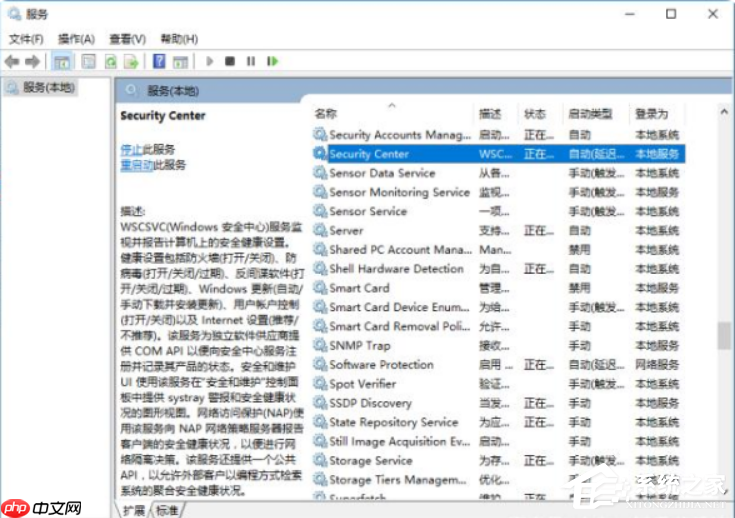The width and height of the screenshot is (735, 518).
Task: Go forward with the toolbar forward arrow
Action: point(32,61)
